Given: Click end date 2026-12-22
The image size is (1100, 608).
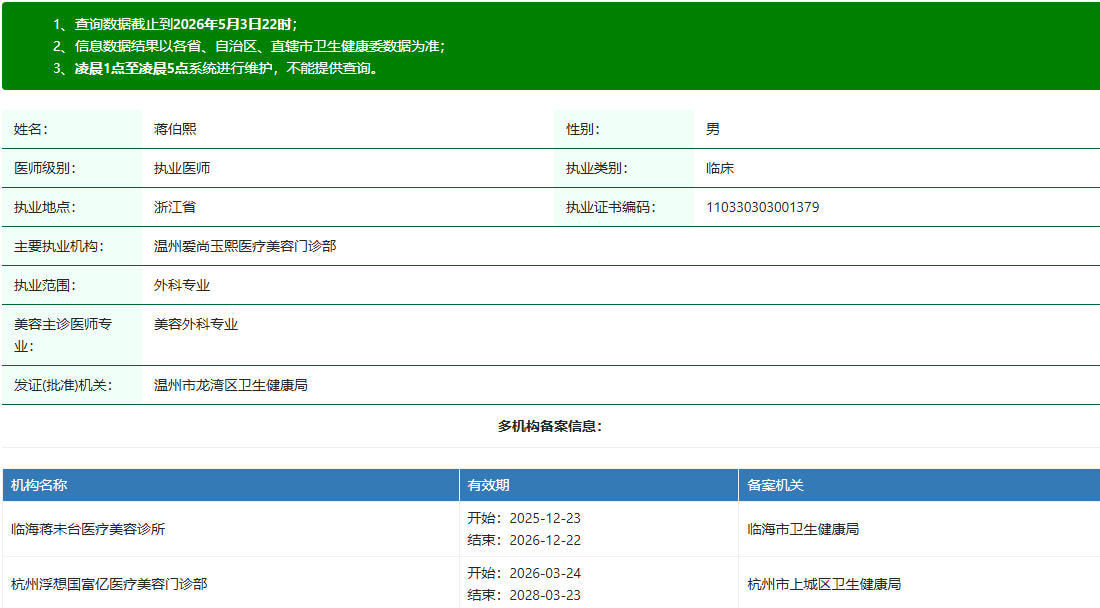Looking at the screenshot, I should (x=545, y=541).
